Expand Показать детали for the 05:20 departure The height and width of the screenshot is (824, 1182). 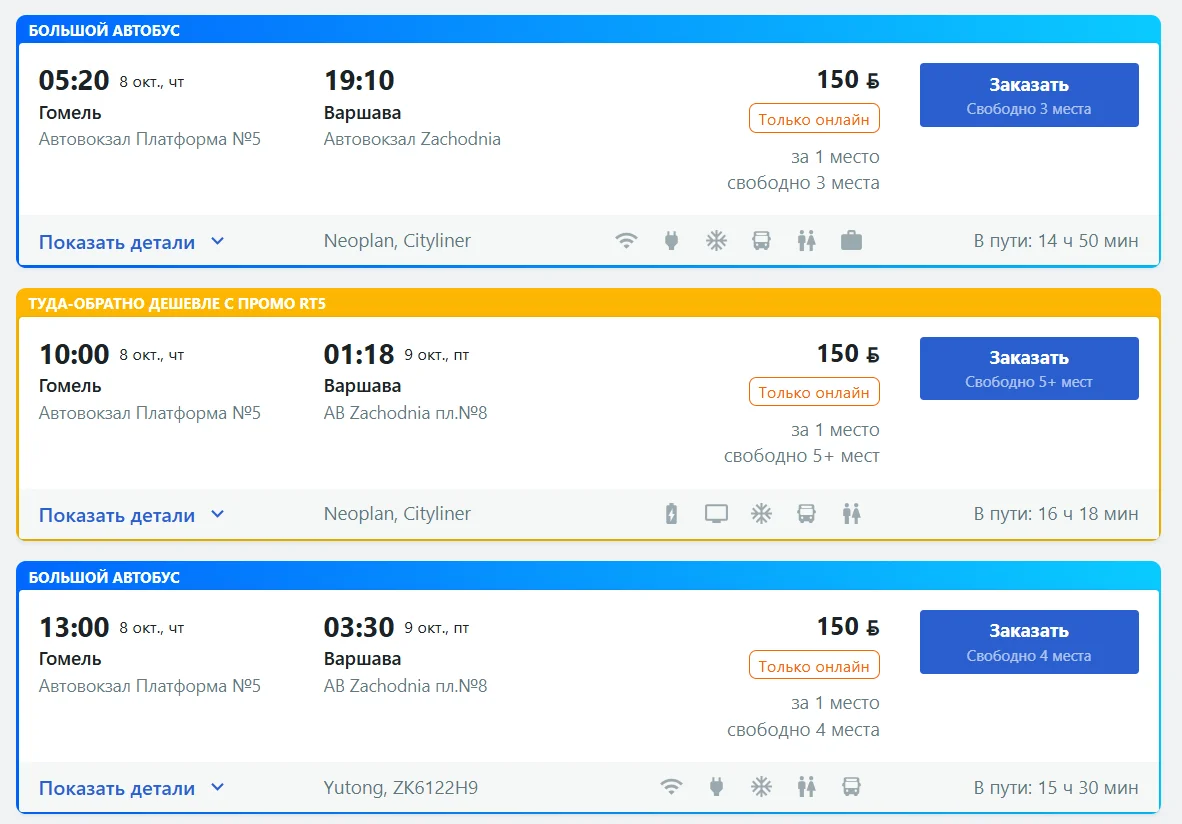coord(132,242)
